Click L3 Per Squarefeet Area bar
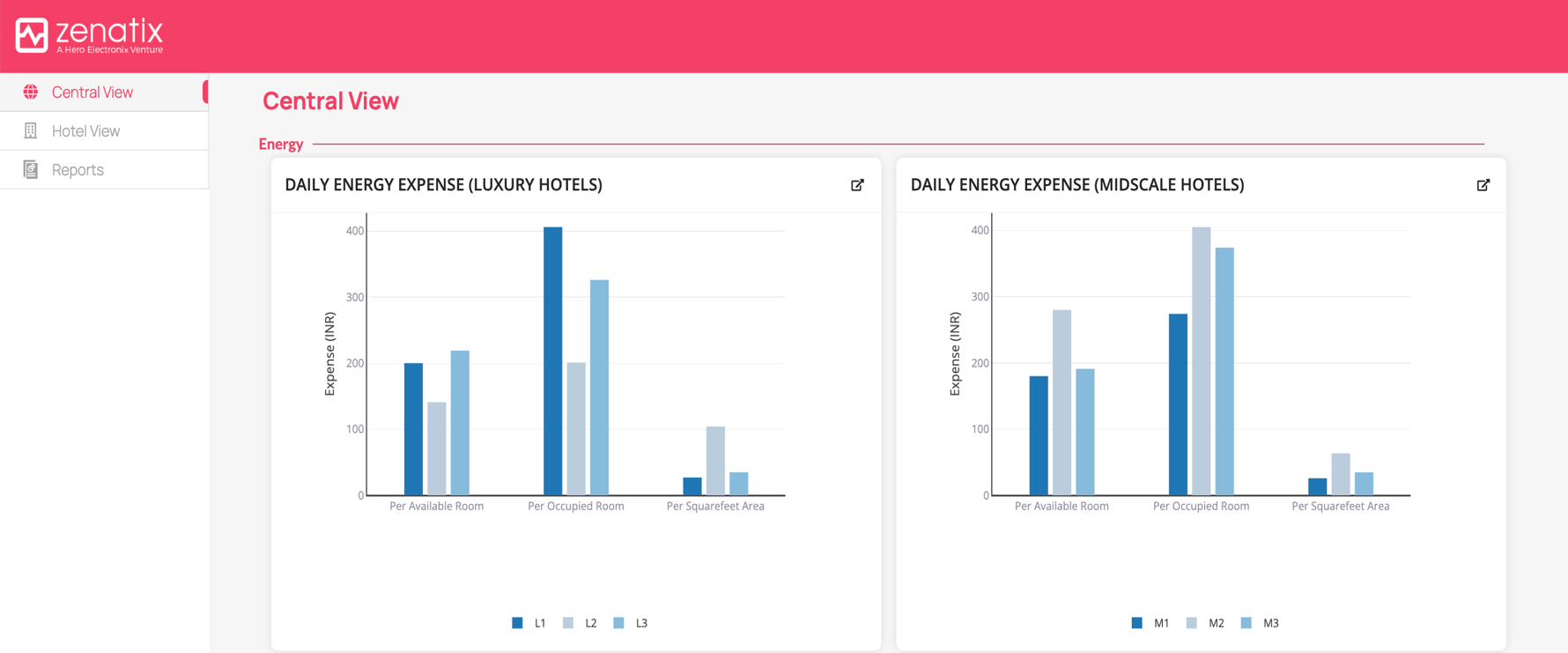The width and height of the screenshot is (1568, 653). point(738,484)
